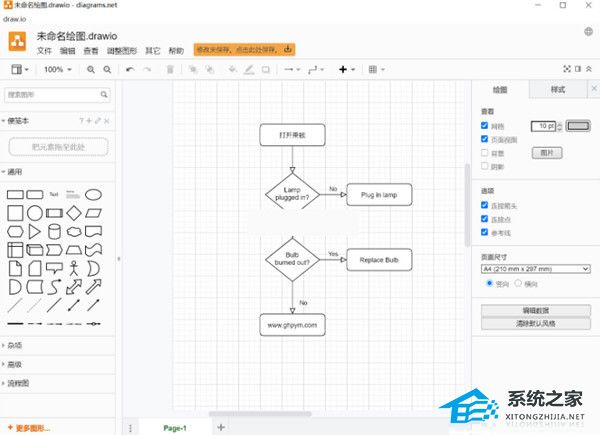The image size is (600, 435).
Task: Click the grid color swatch
Action: [x=579, y=126]
